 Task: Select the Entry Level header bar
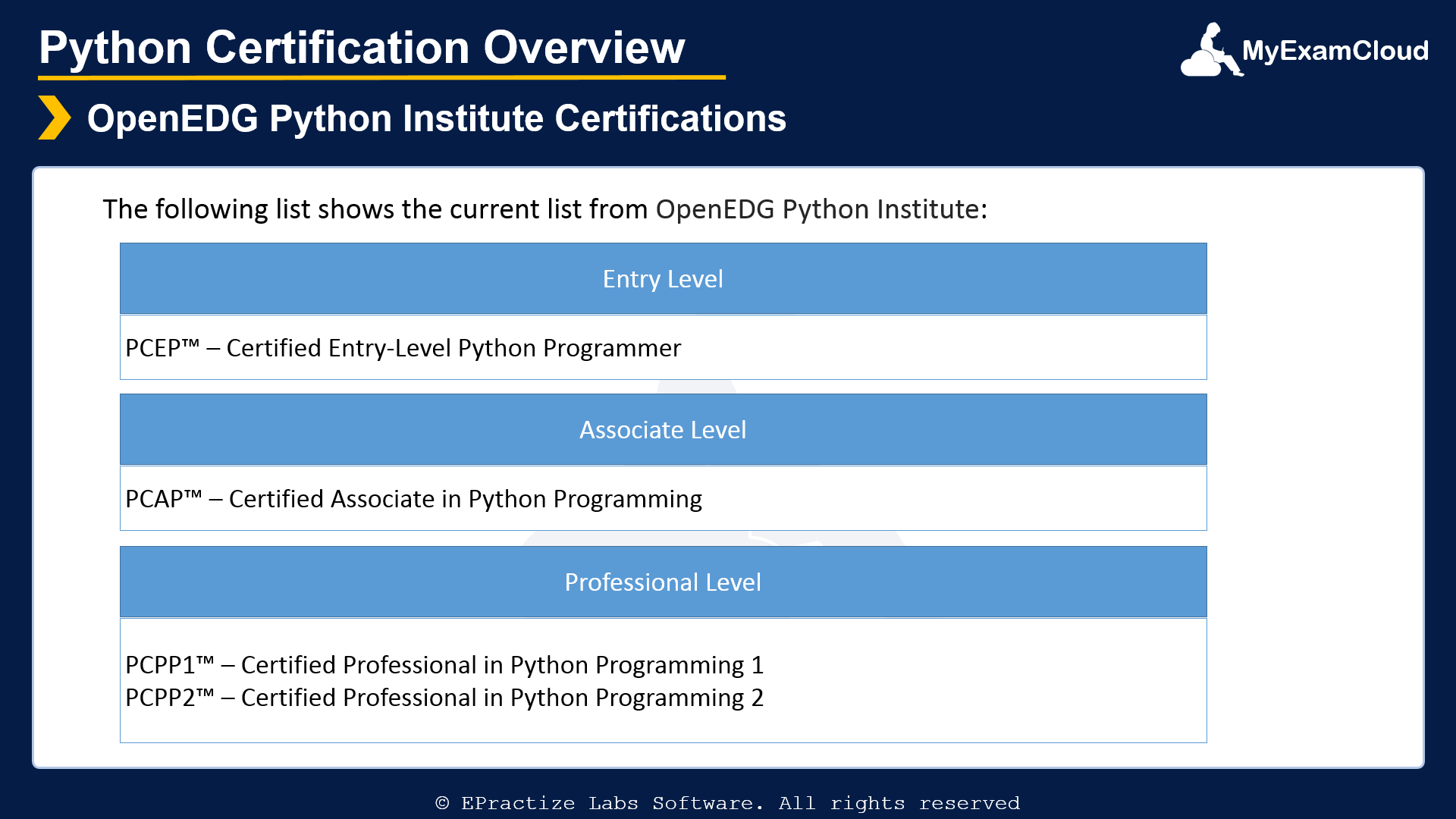tap(663, 278)
